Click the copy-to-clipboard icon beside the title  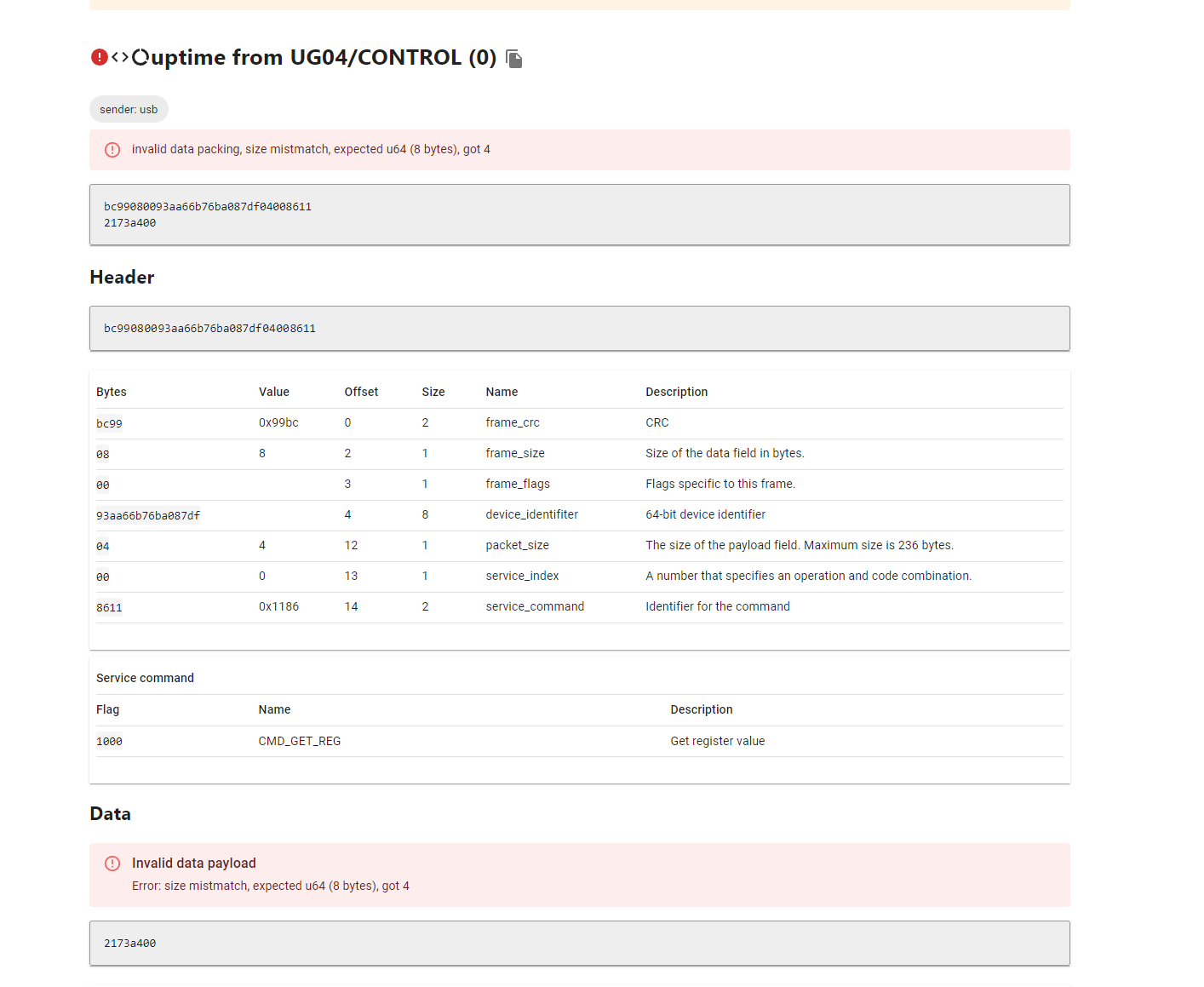coord(513,59)
